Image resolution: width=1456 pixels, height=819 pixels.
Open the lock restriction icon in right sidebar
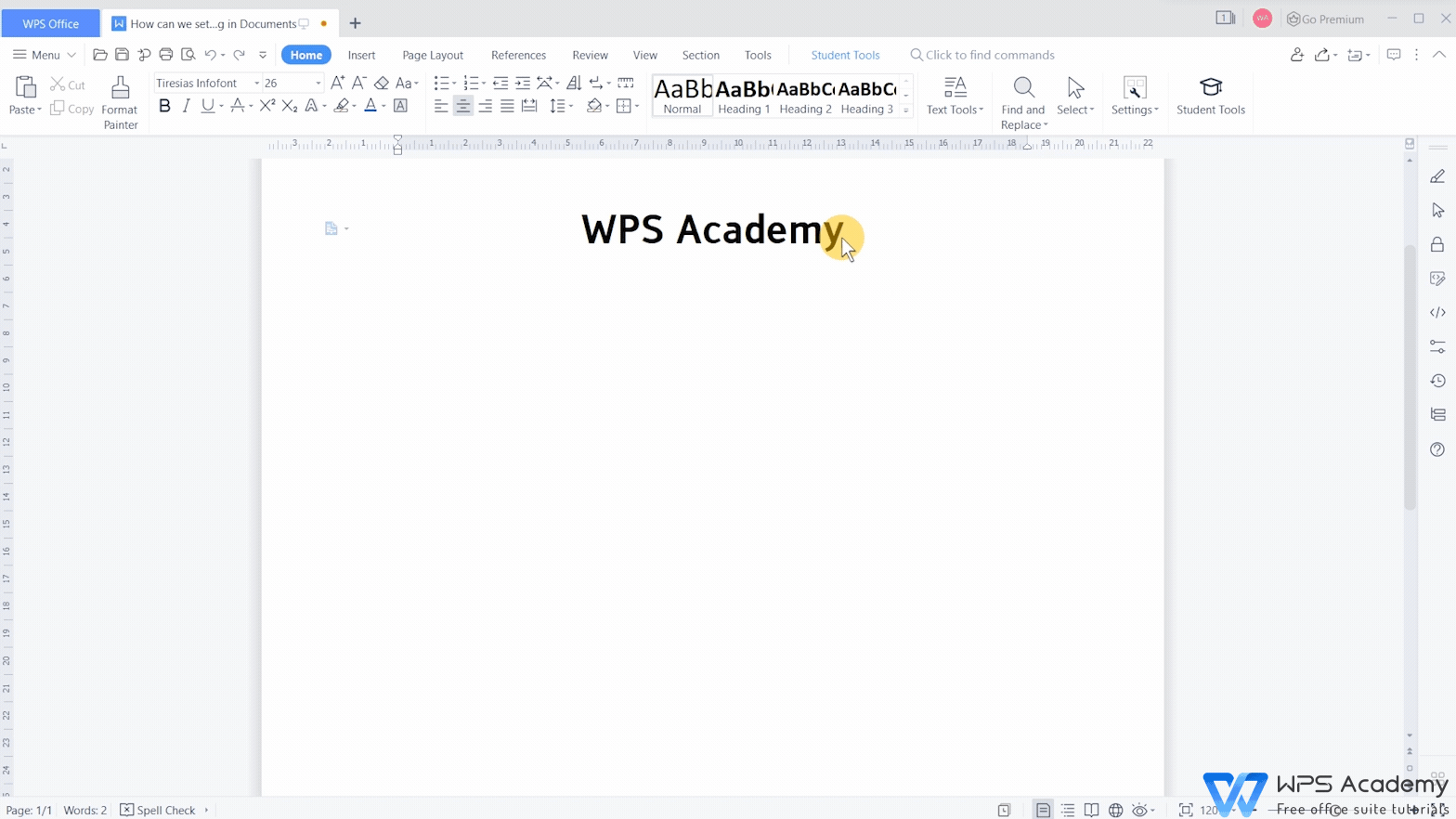coord(1437,244)
